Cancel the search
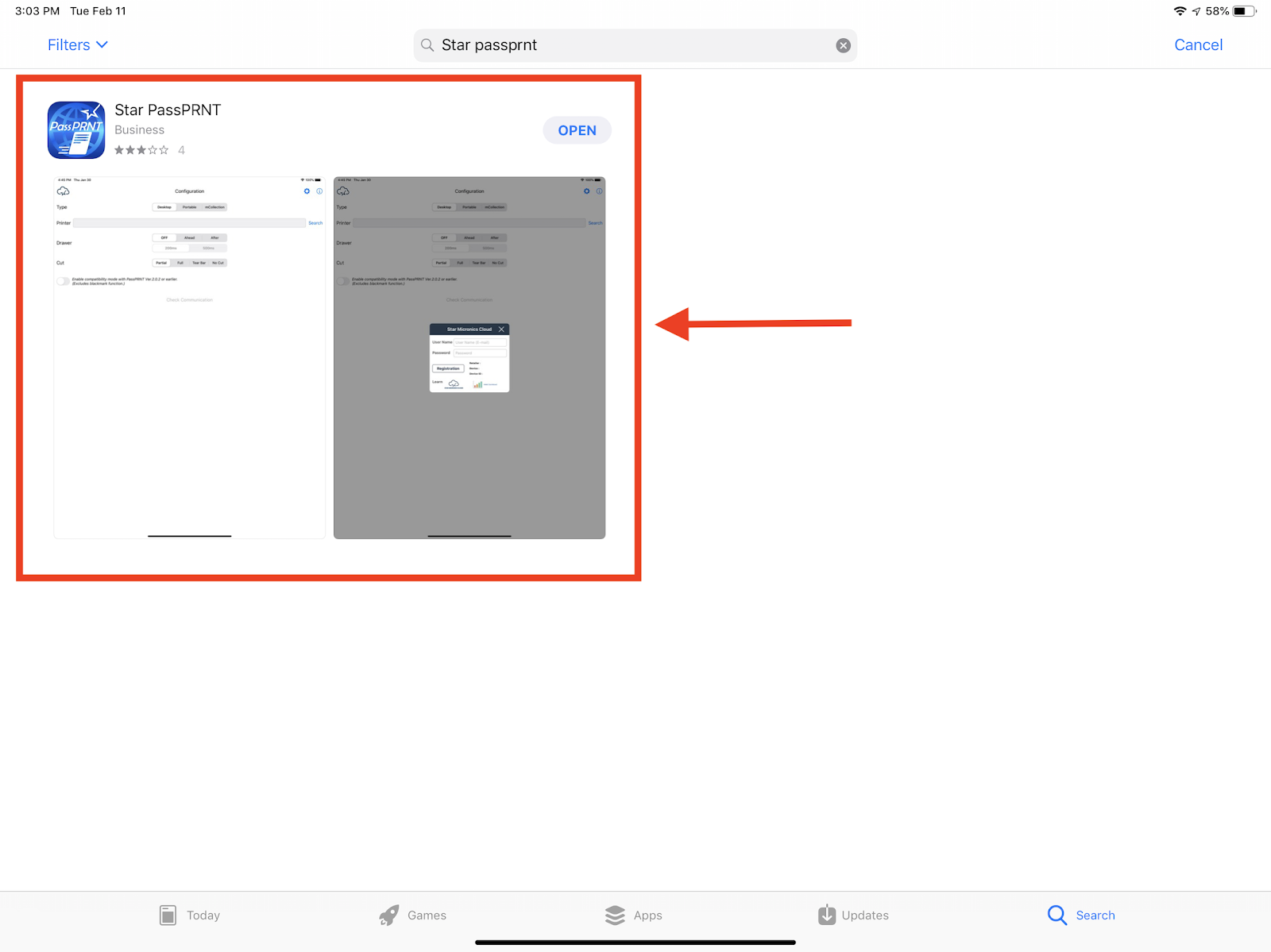1271x952 pixels. click(x=1198, y=45)
